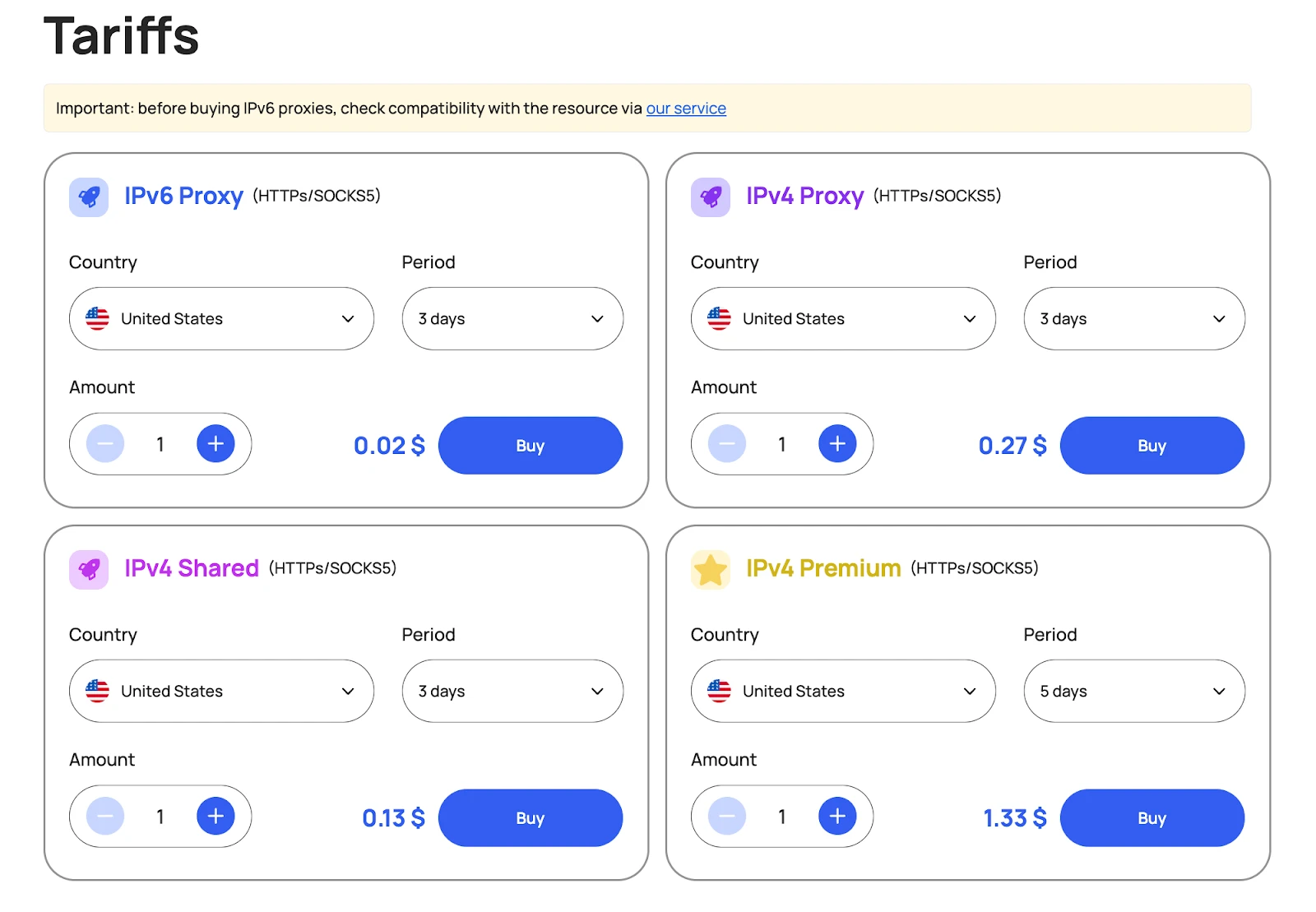Increase IPv6 Proxy amount with plus
The height and width of the screenshot is (912, 1316).
click(x=215, y=444)
